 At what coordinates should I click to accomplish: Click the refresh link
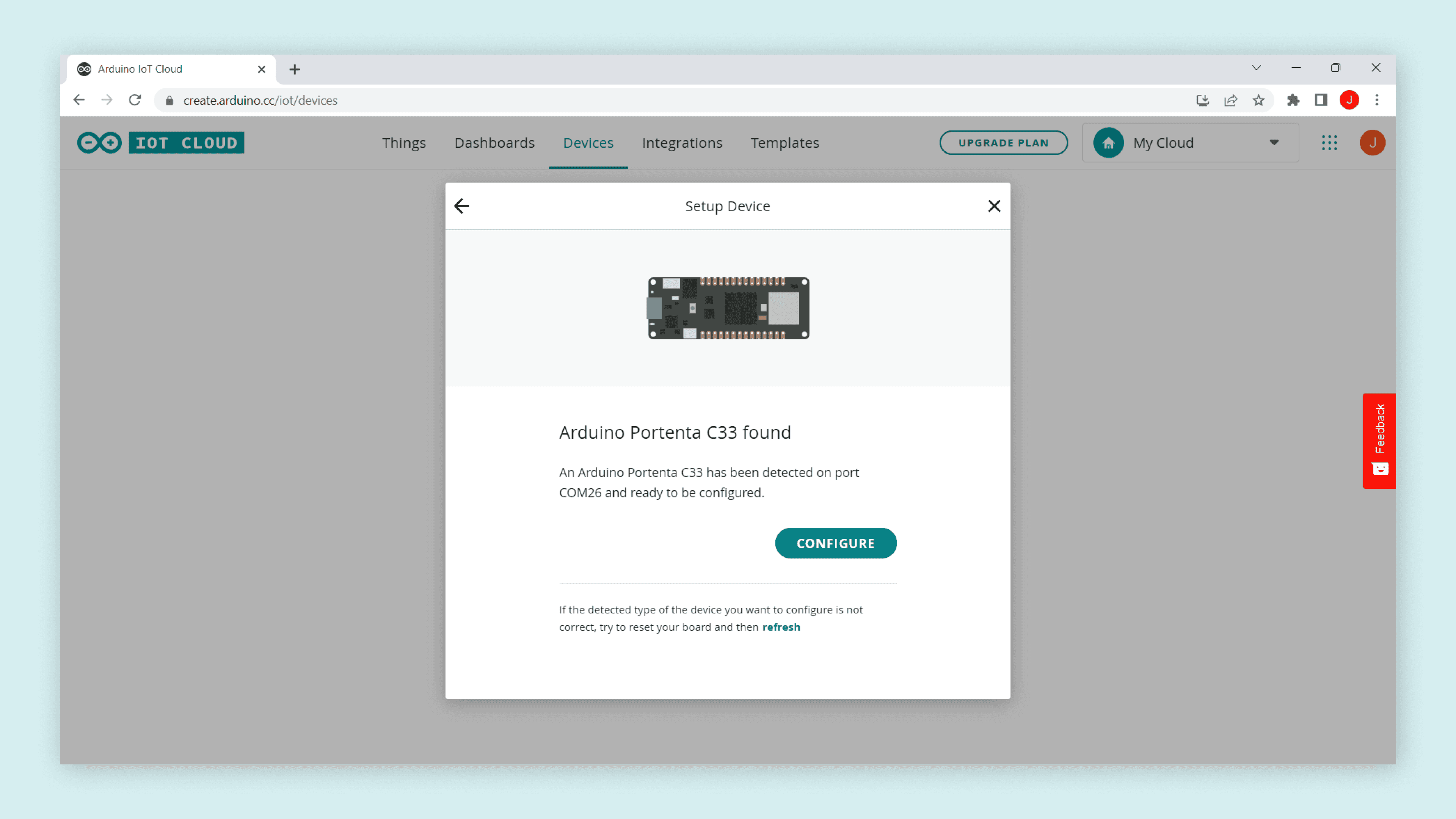781,627
